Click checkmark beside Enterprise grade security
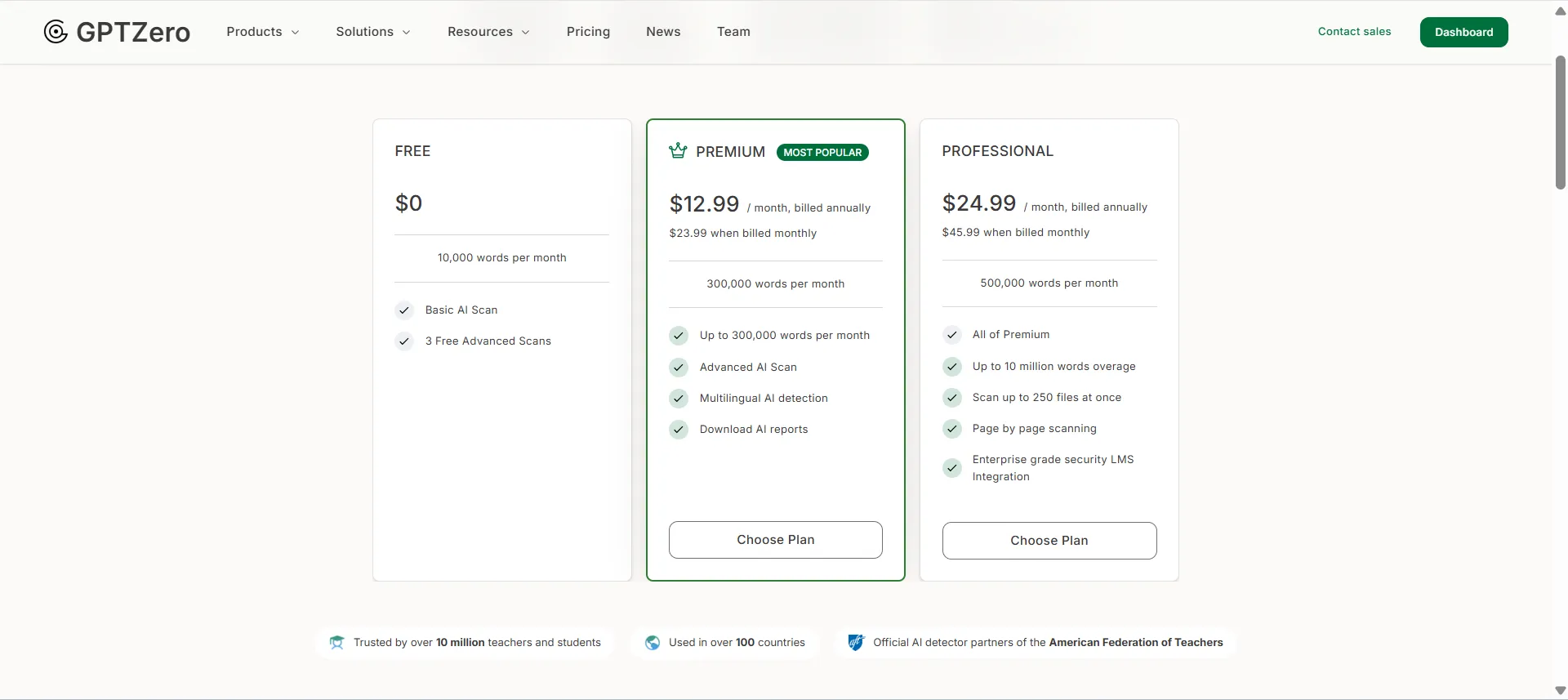The height and width of the screenshot is (700, 1568). tap(952, 468)
